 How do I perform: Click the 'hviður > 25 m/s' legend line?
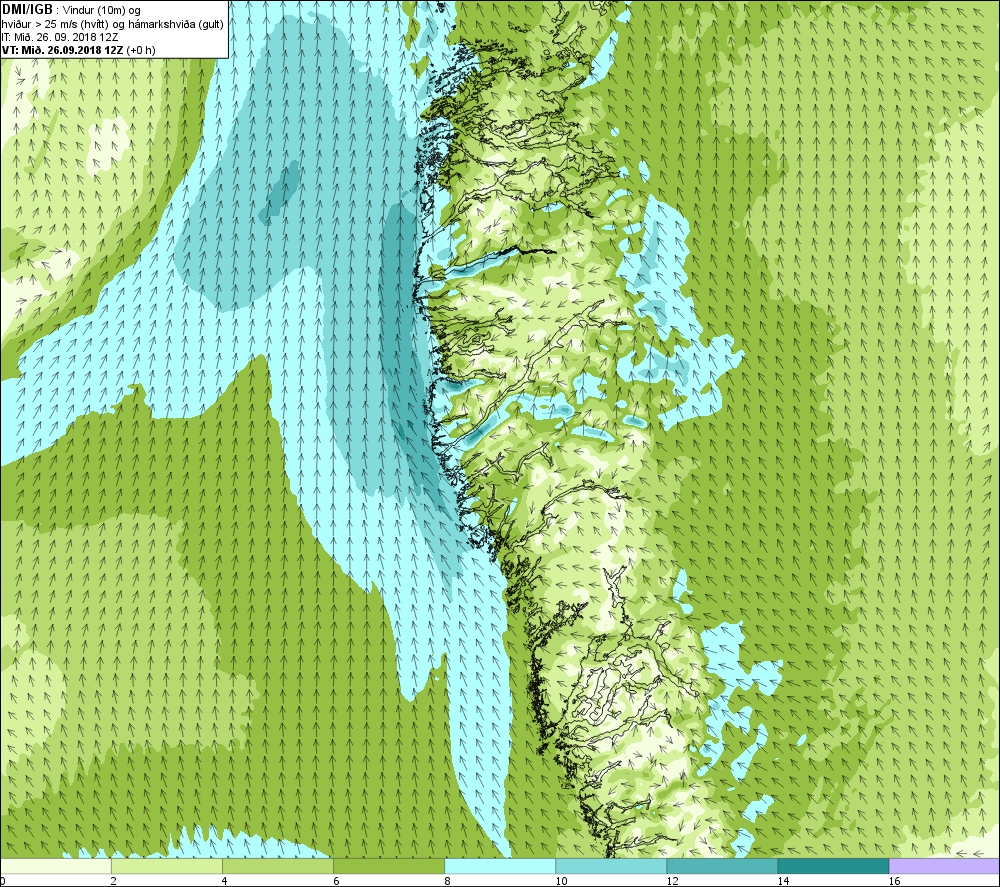(112, 24)
